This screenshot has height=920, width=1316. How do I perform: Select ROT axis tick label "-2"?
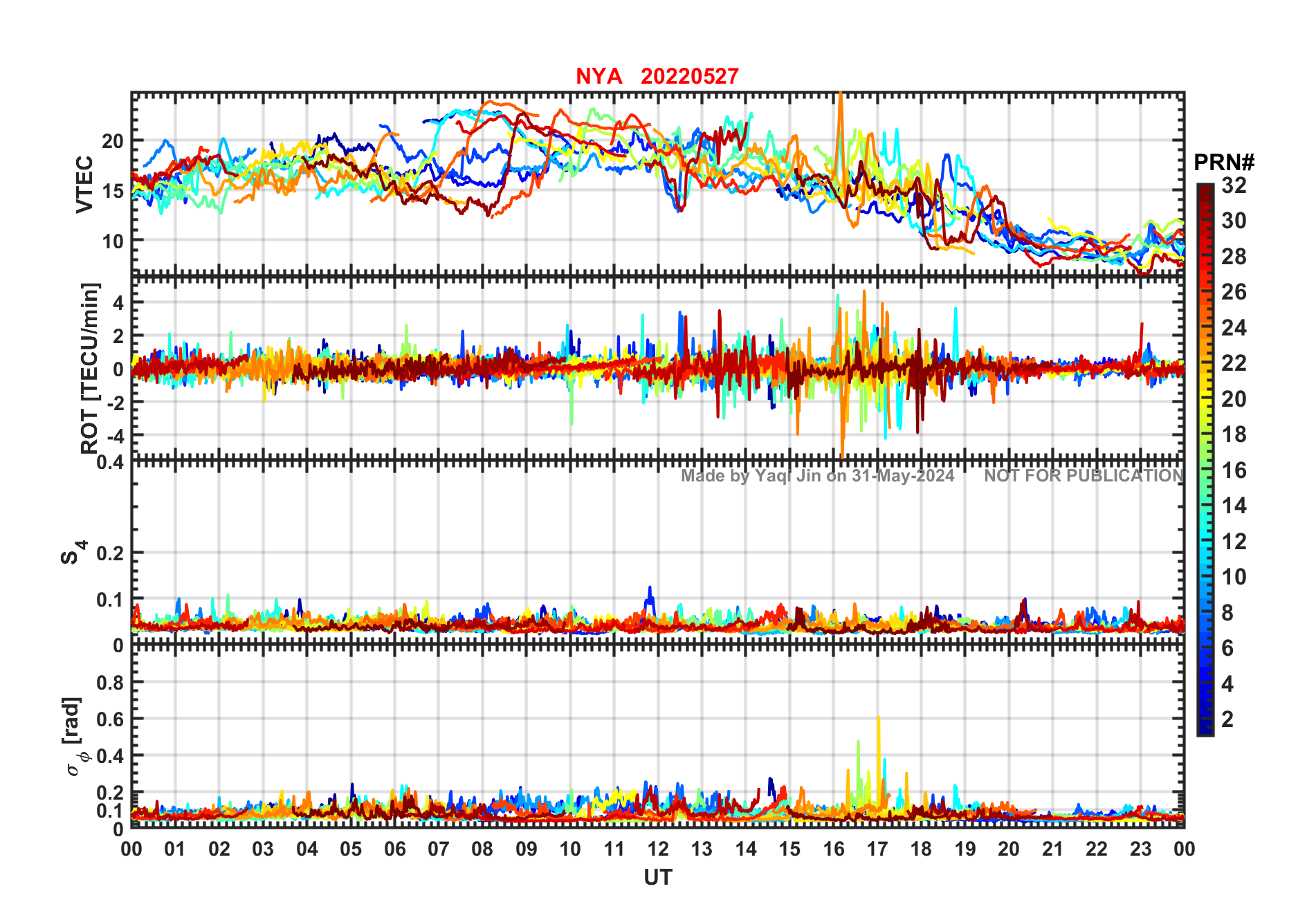coord(116,403)
